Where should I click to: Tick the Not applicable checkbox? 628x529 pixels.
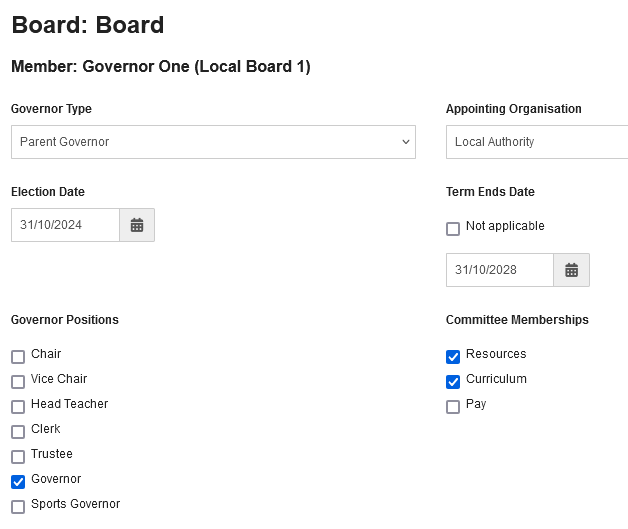pyautogui.click(x=453, y=229)
